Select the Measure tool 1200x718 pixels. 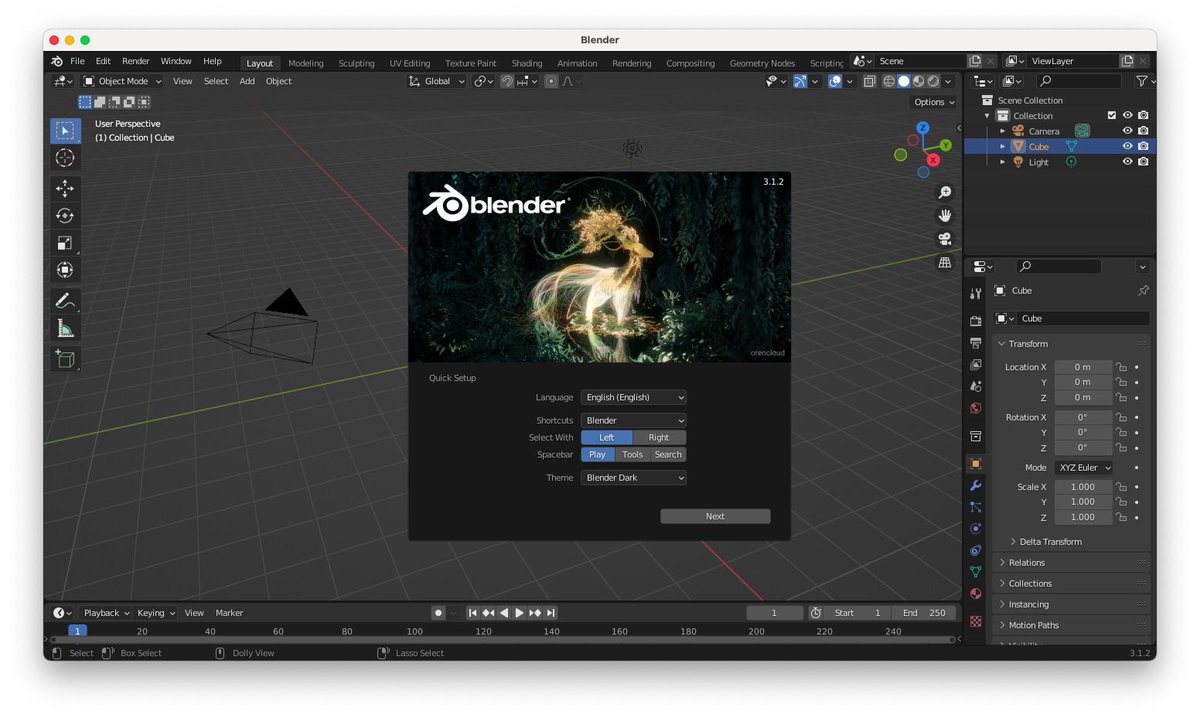[65, 328]
